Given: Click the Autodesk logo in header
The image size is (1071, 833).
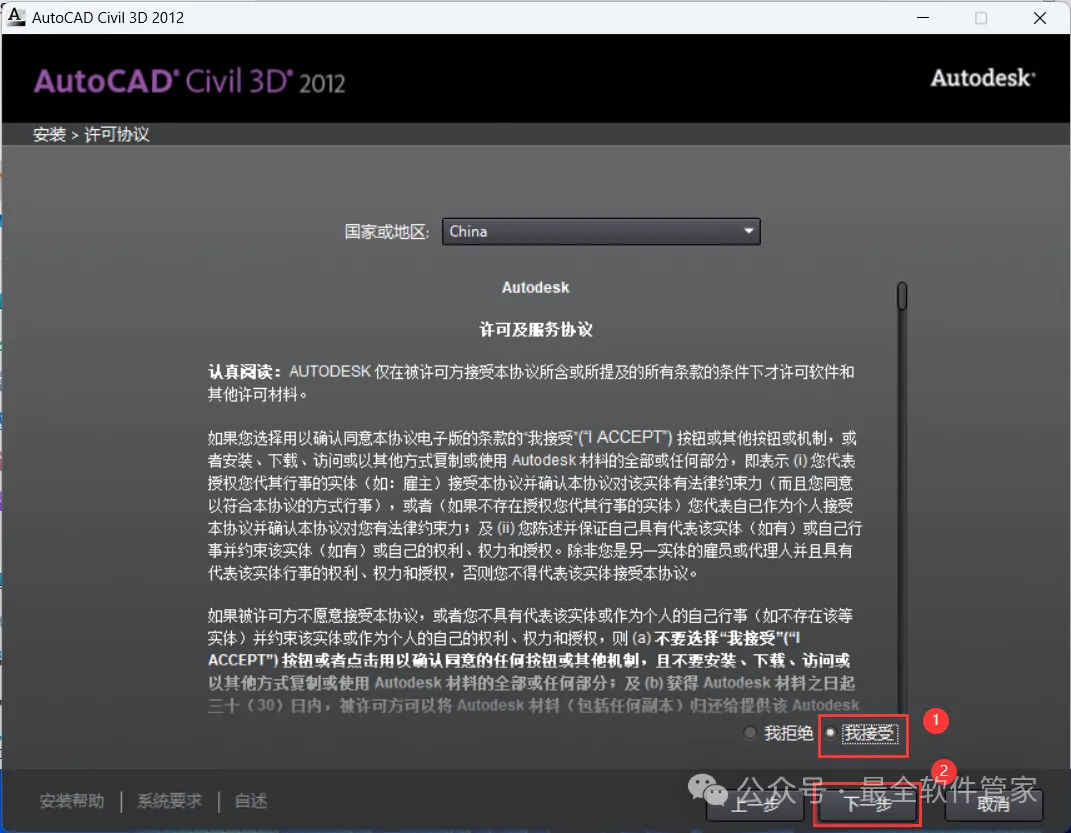Looking at the screenshot, I should (x=983, y=78).
